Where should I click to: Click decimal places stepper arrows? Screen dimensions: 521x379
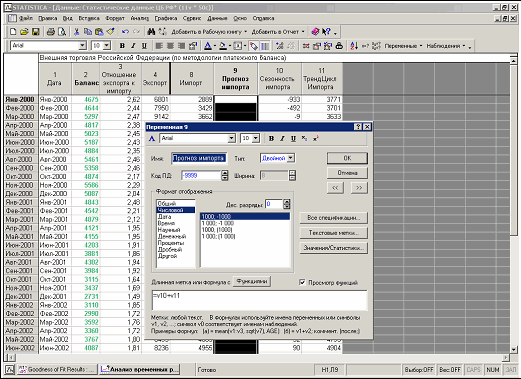click(286, 204)
